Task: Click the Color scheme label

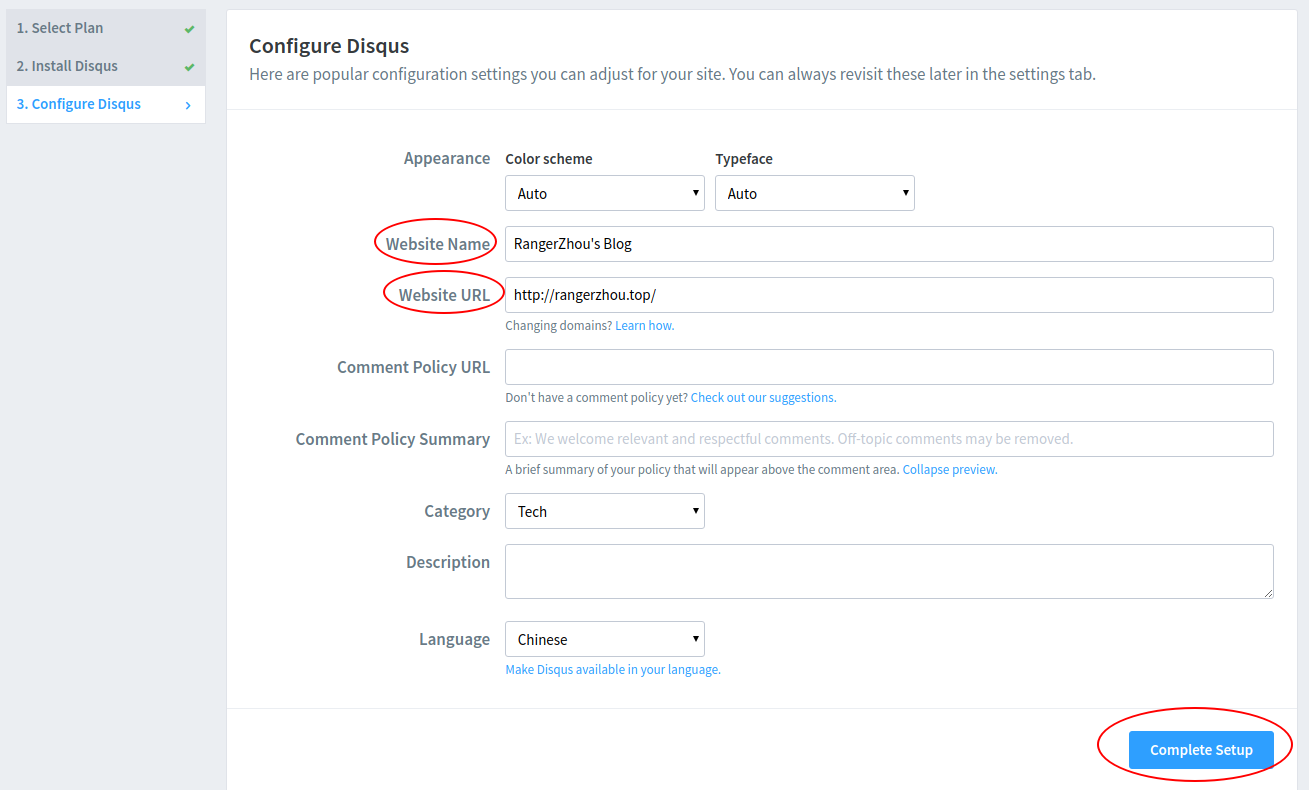Action: [549, 159]
